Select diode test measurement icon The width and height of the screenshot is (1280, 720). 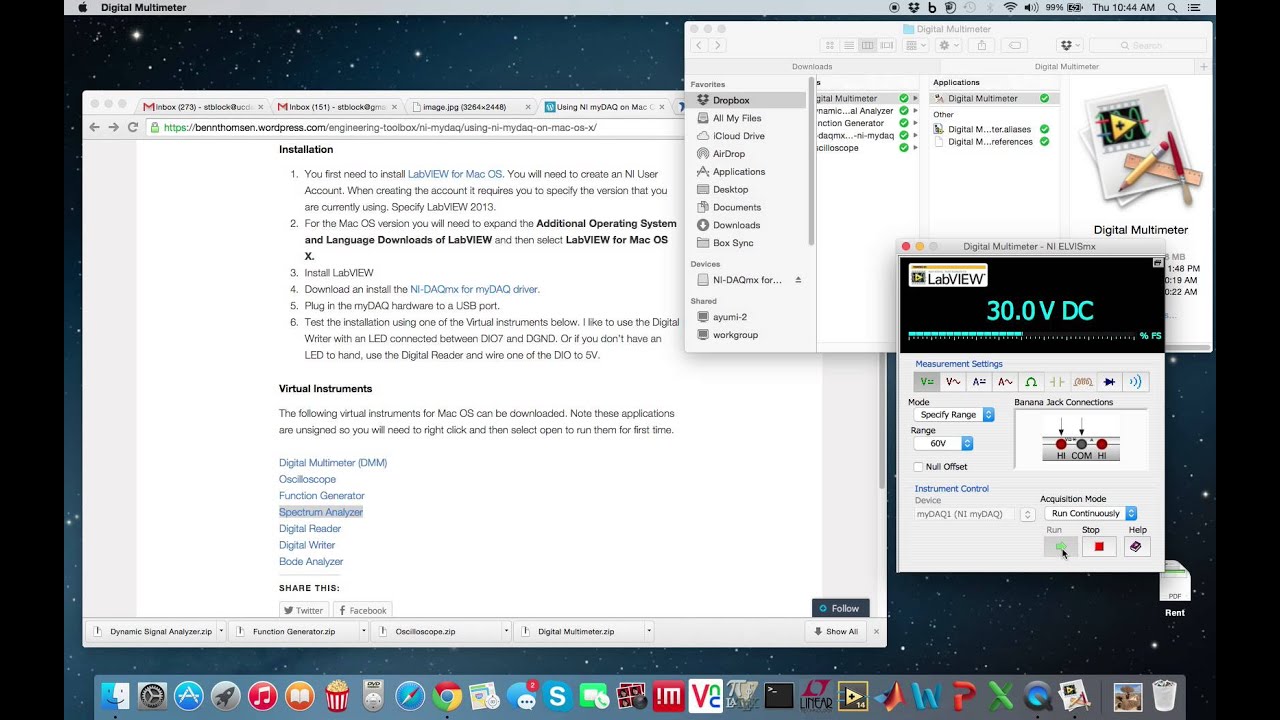click(1109, 382)
